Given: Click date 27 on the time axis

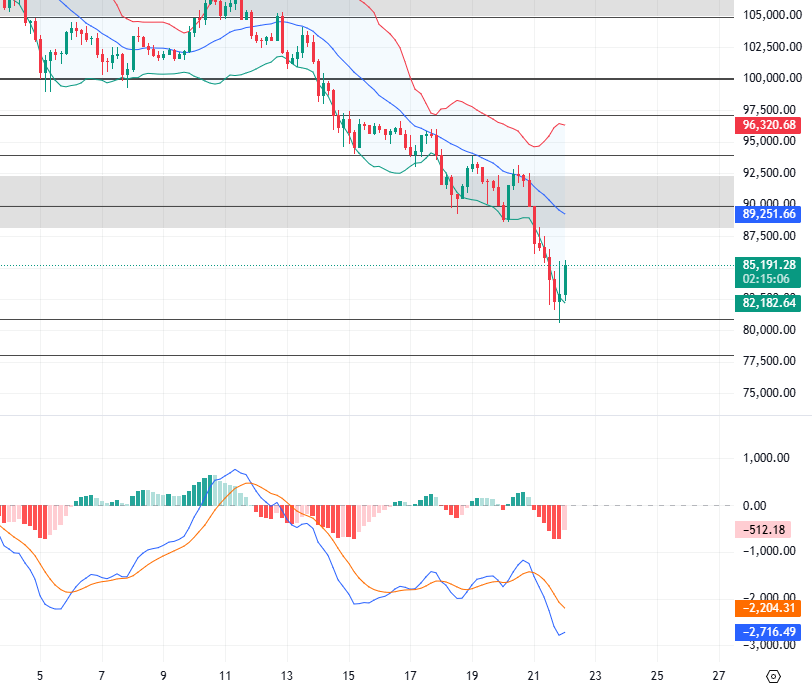Looking at the screenshot, I should tap(719, 675).
